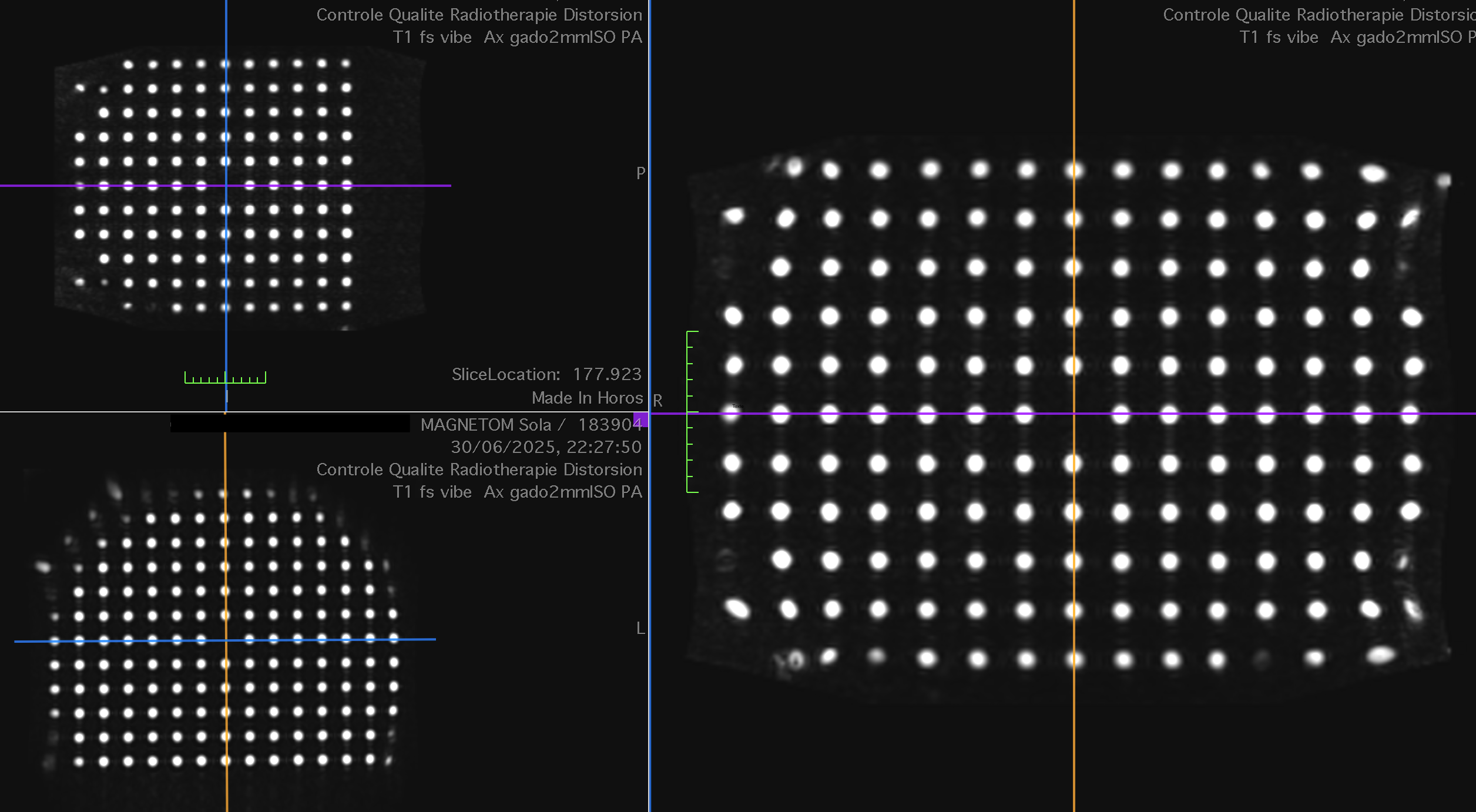This screenshot has height=812, width=1476.
Task: Click the "MAGNETOM Sola / 183904" annotation
Action: tap(531, 424)
